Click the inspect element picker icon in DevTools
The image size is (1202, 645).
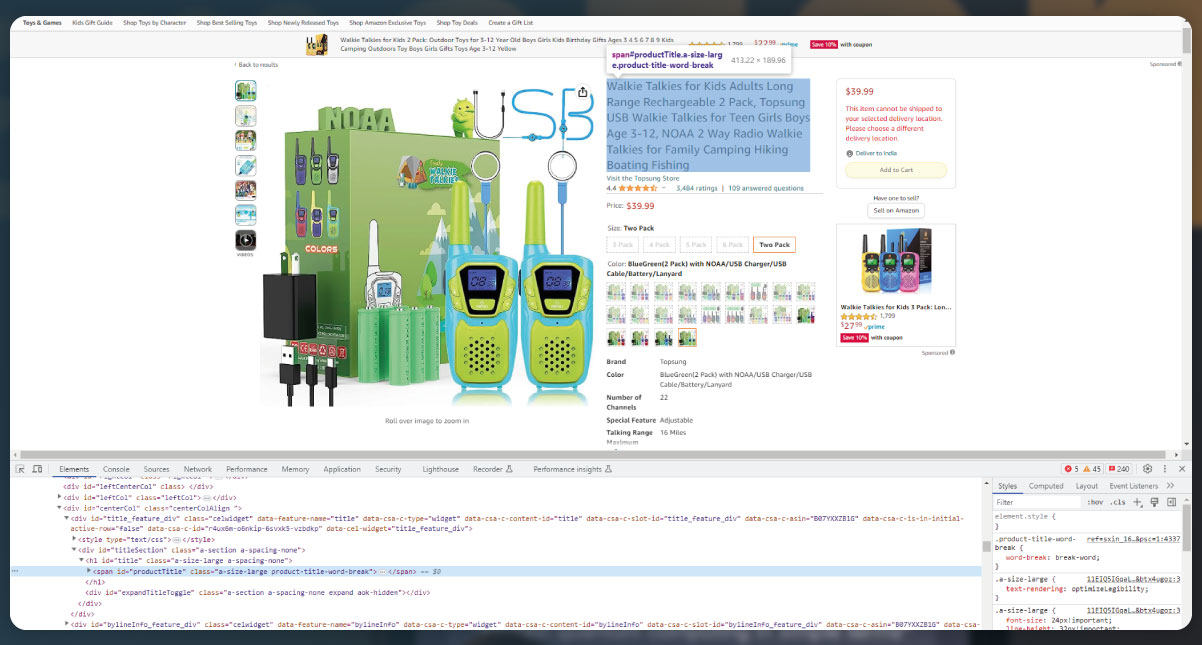(x=22, y=469)
